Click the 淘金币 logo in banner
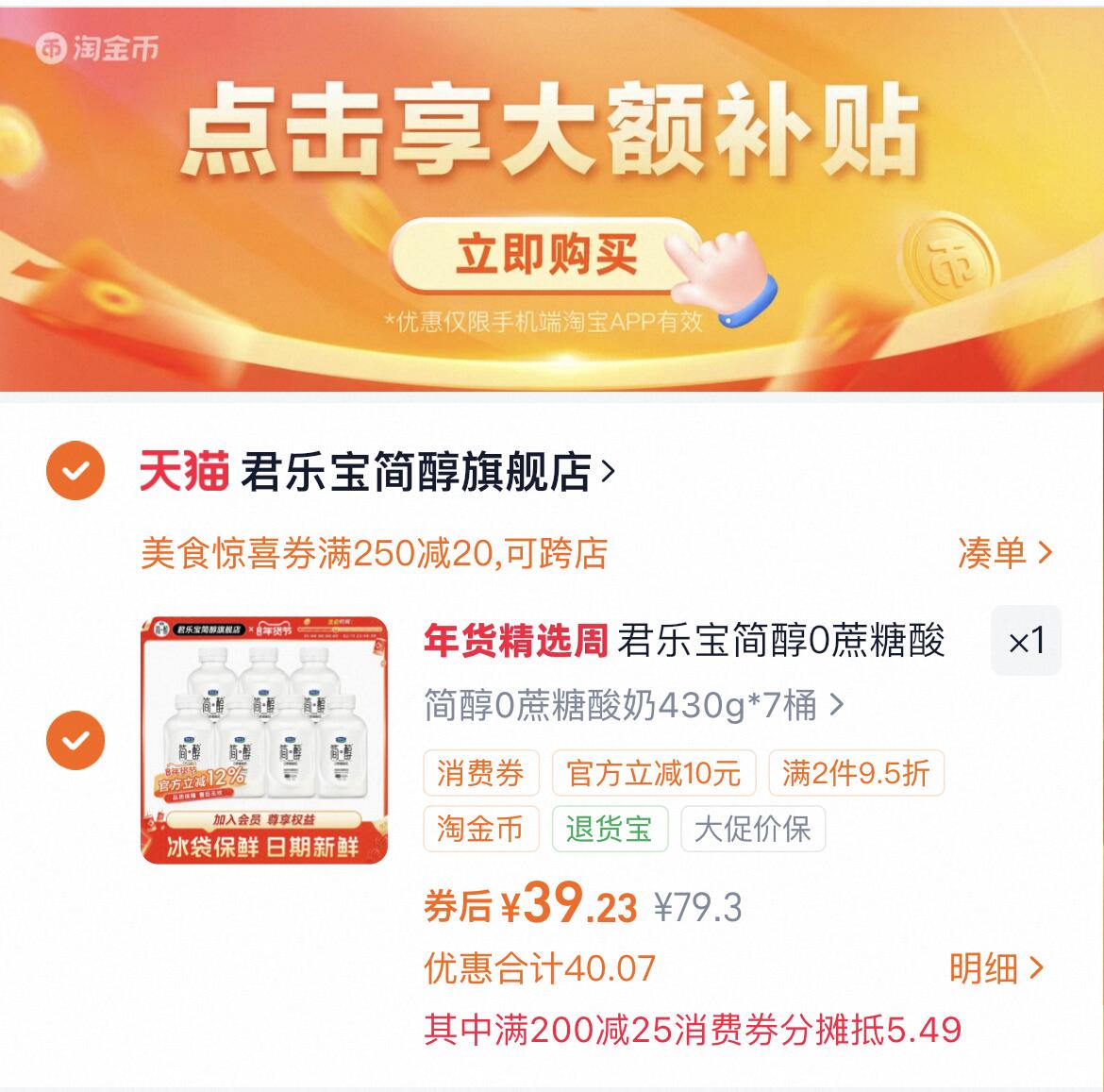The height and width of the screenshot is (1092, 1104). coord(97,48)
